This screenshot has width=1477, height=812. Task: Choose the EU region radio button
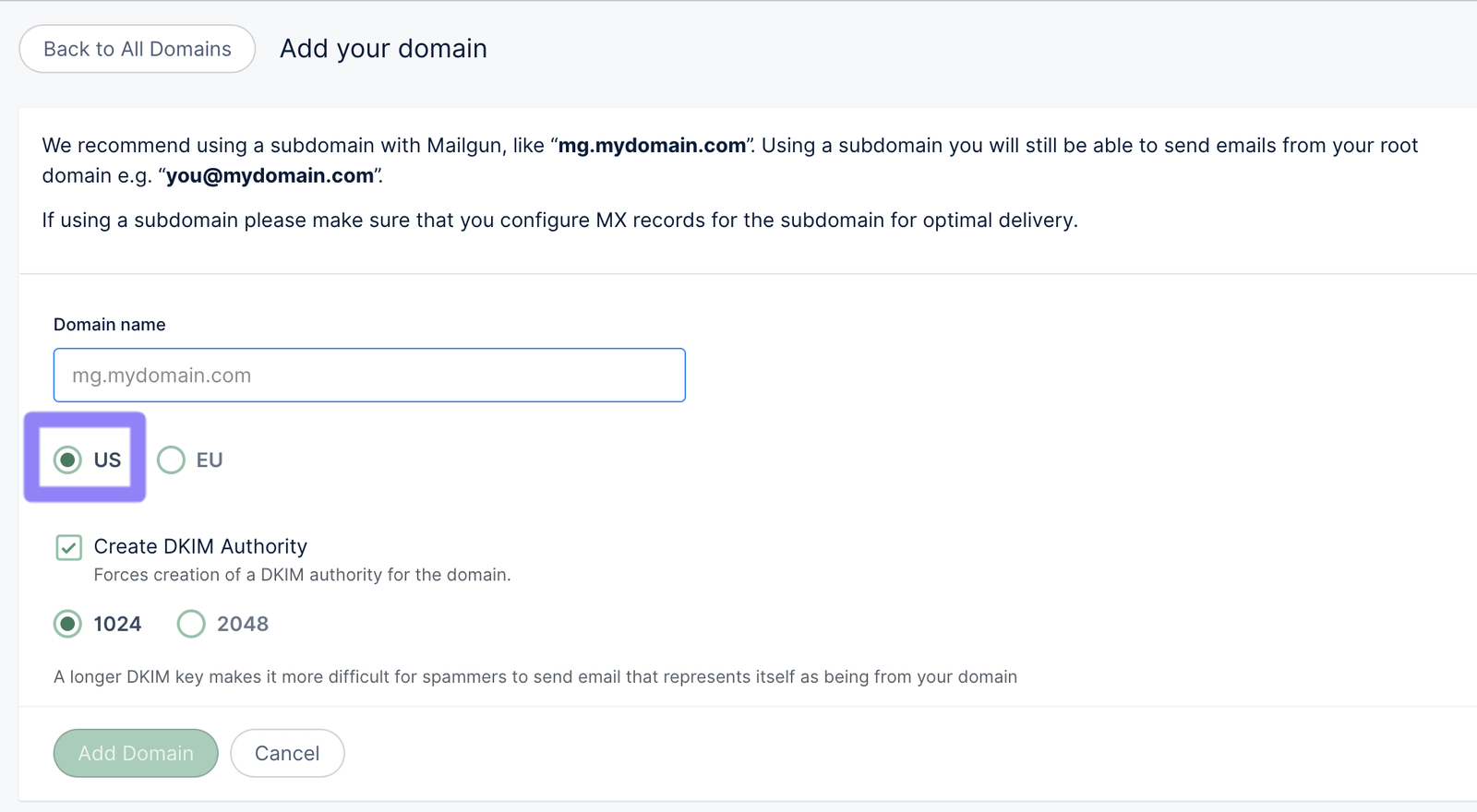click(x=171, y=460)
